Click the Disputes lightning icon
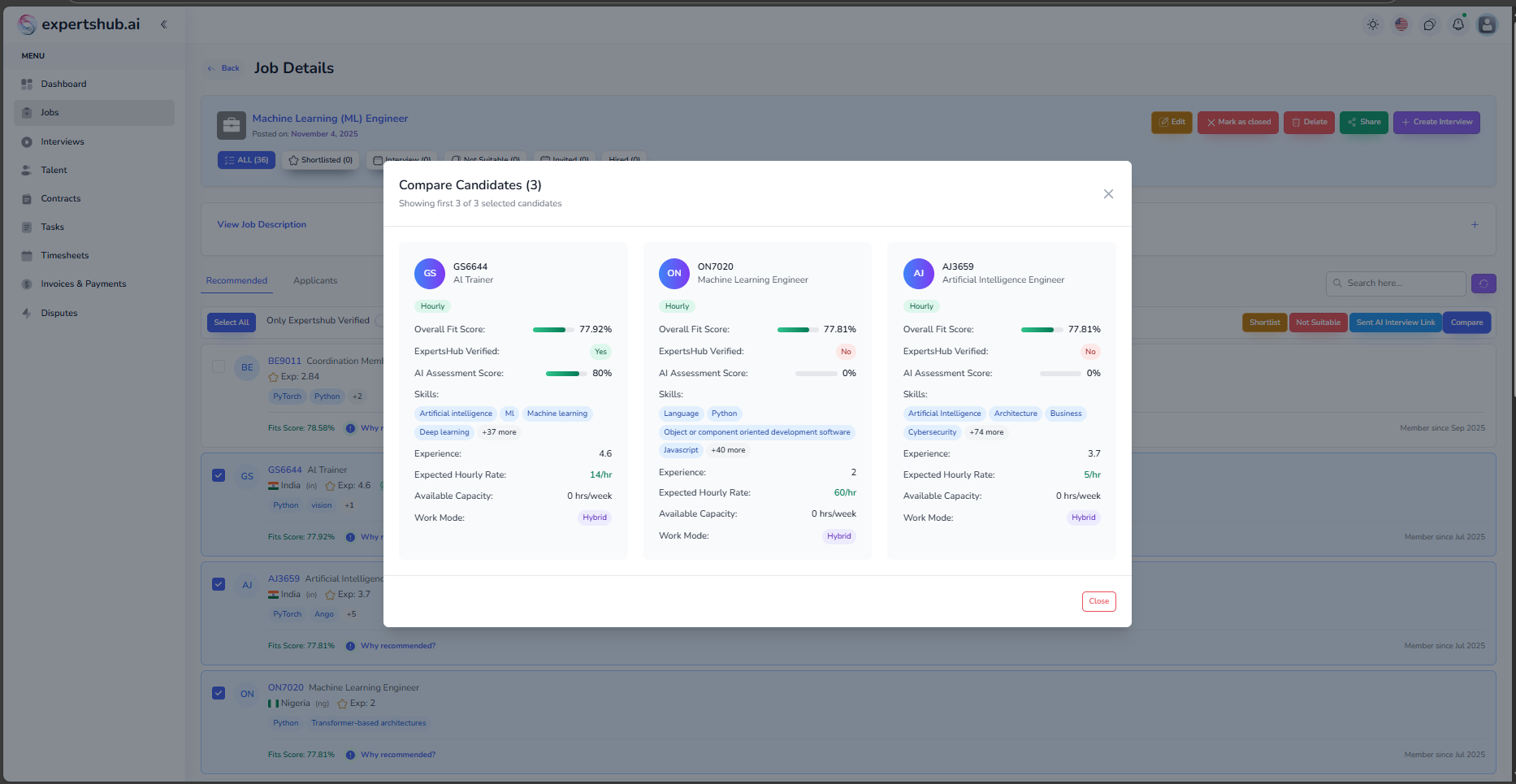Viewport: 1516px width, 784px height. 27,313
